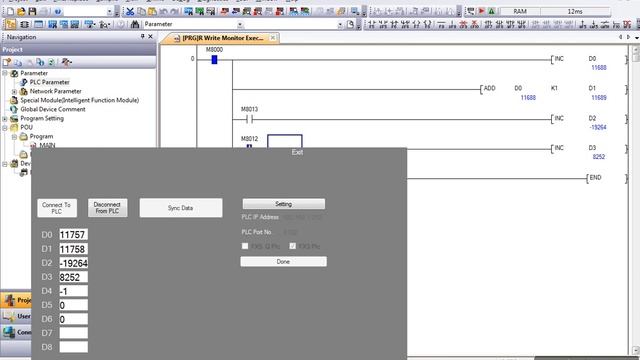Click the D3 field showing 8252
The width and height of the screenshot is (640, 360).
(x=73, y=277)
